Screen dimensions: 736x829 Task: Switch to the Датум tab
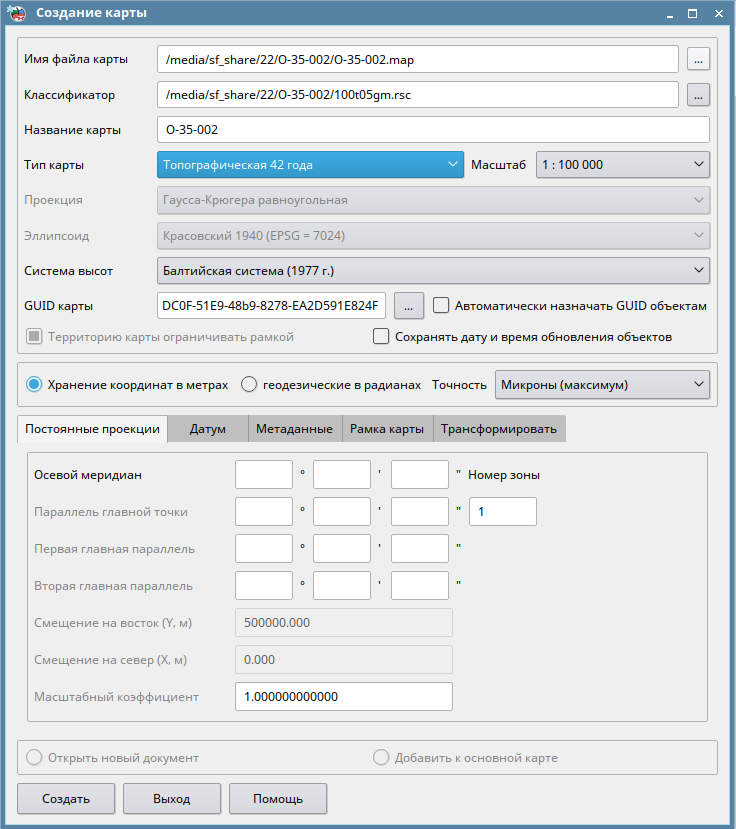click(208, 429)
